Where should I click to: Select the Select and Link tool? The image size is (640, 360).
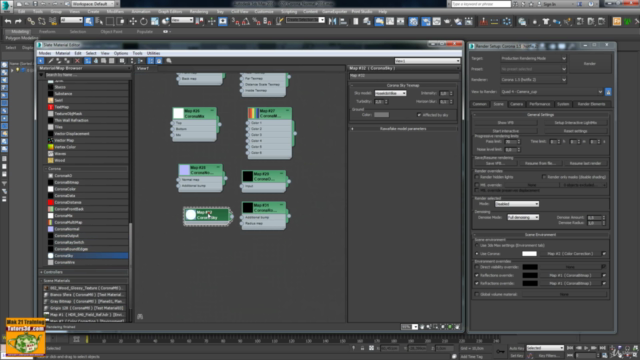click(31, 21)
